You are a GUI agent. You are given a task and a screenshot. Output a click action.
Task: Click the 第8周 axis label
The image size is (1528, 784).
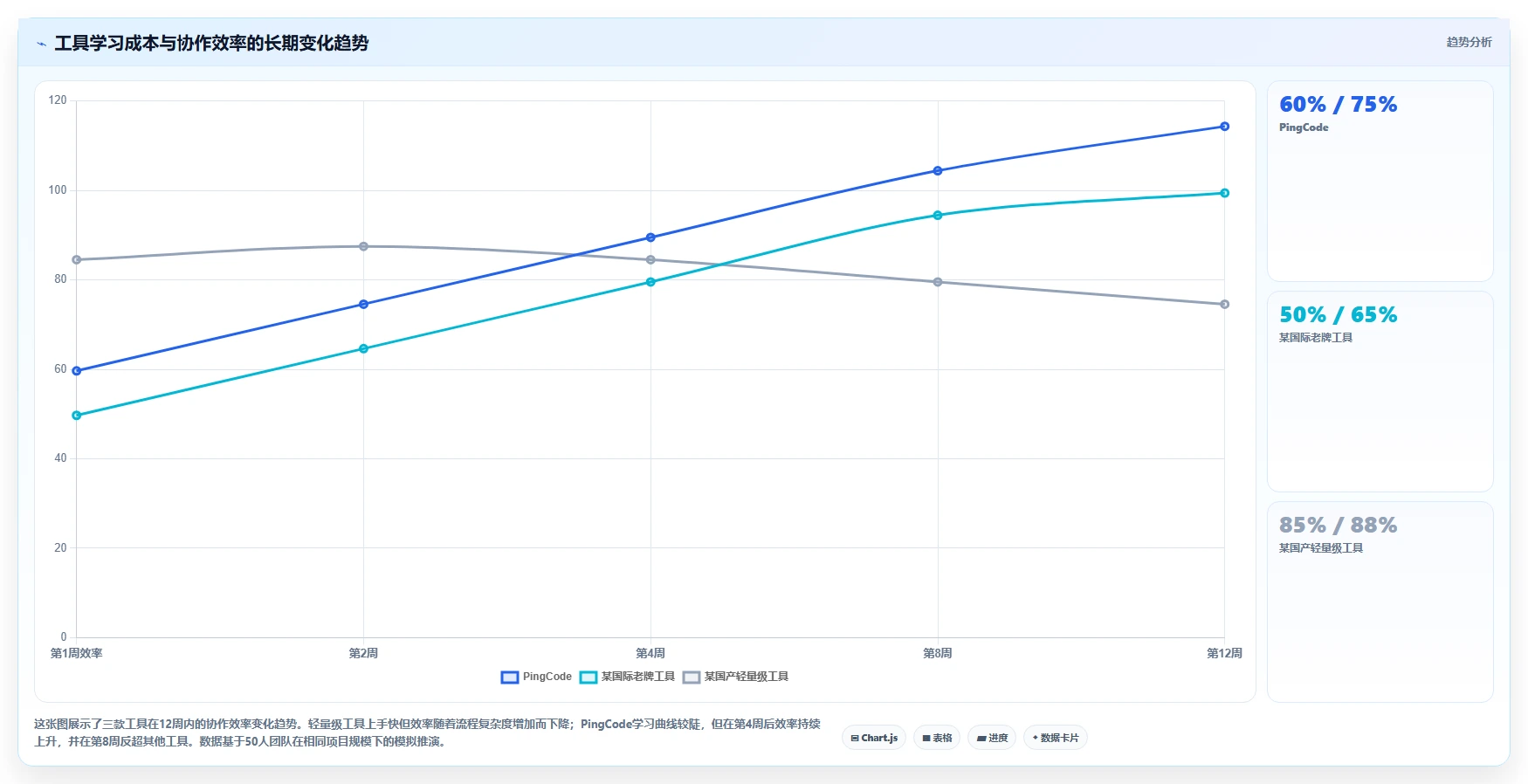coord(938,653)
